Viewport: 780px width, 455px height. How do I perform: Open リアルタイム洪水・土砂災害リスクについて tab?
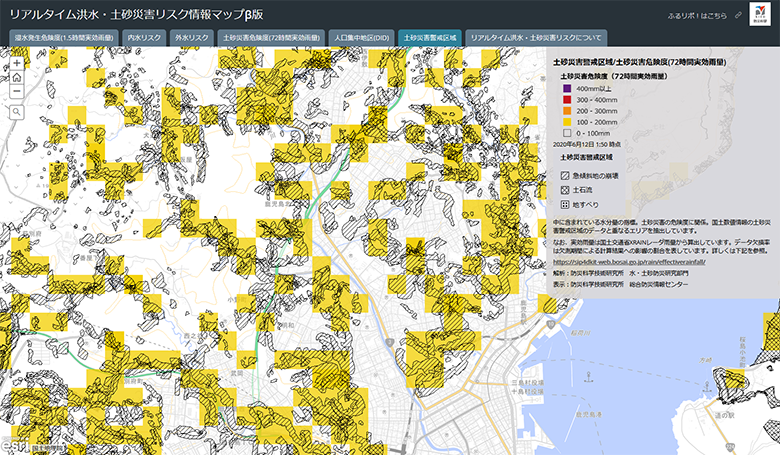pyautogui.click(x=536, y=37)
